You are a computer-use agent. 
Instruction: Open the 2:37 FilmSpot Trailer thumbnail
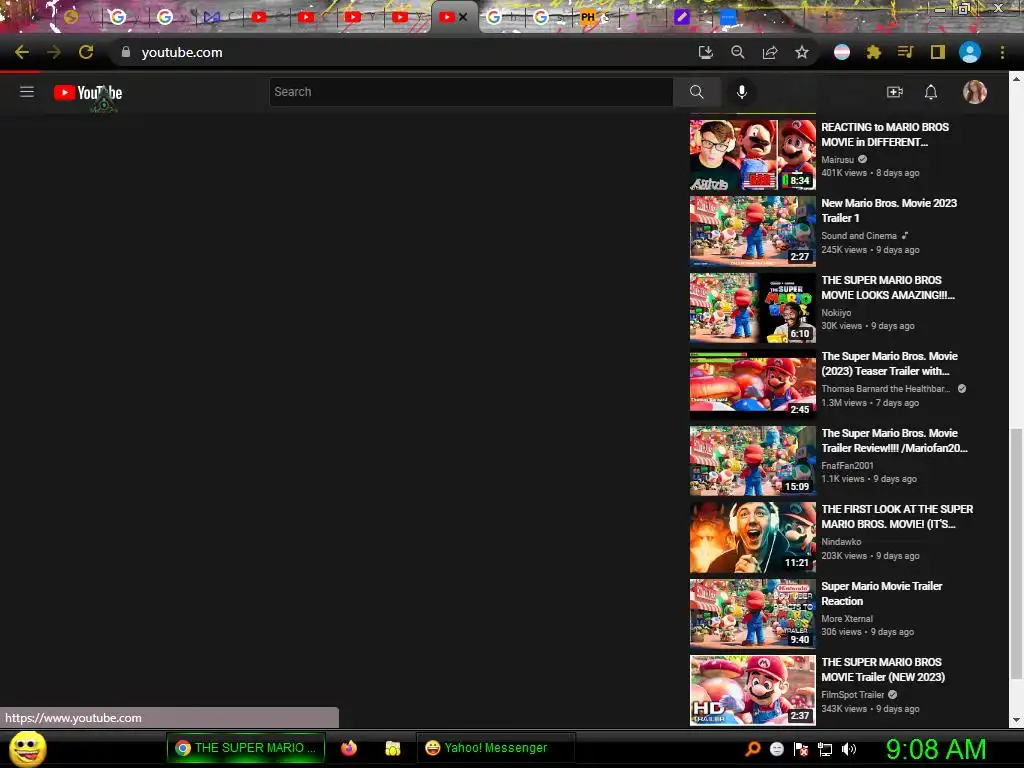(752, 690)
